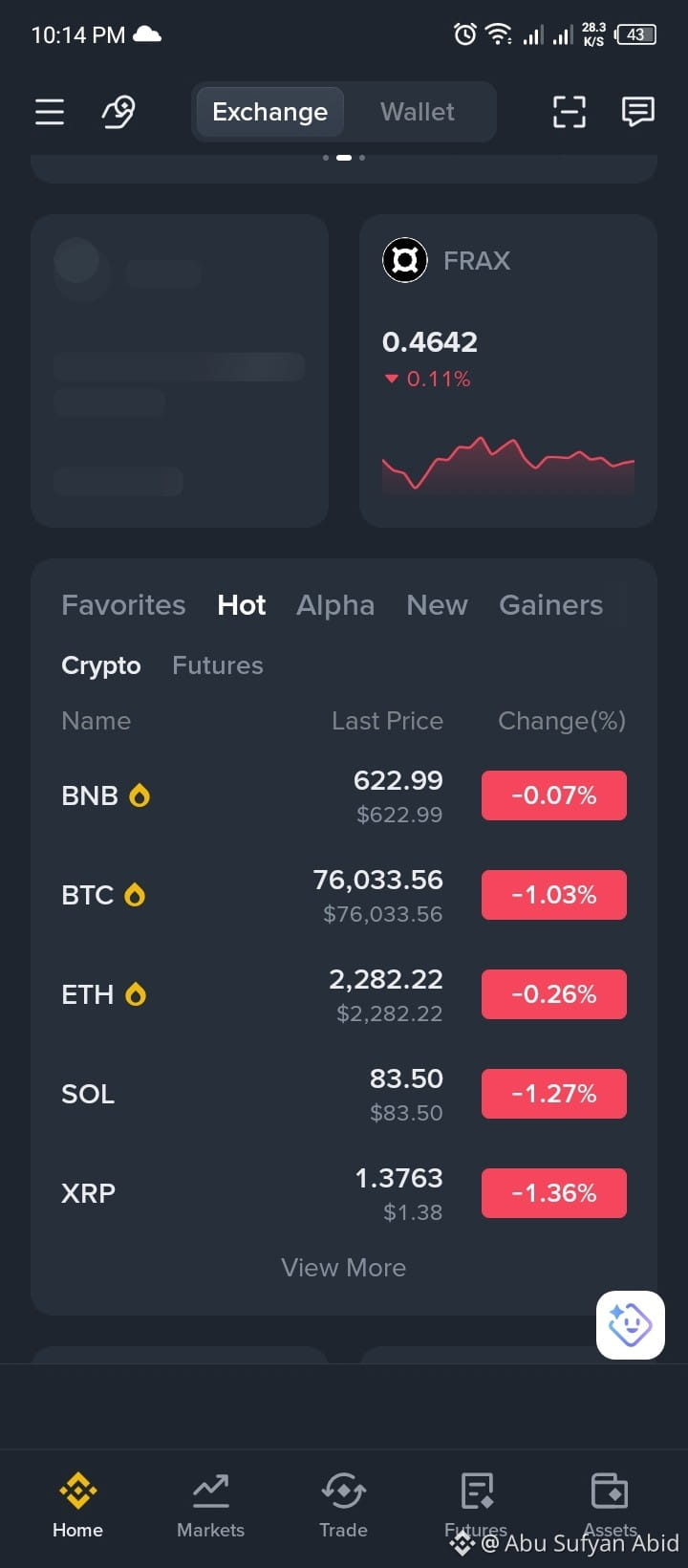Tap the customer support headset icon
688x1568 pixels.
click(x=118, y=112)
